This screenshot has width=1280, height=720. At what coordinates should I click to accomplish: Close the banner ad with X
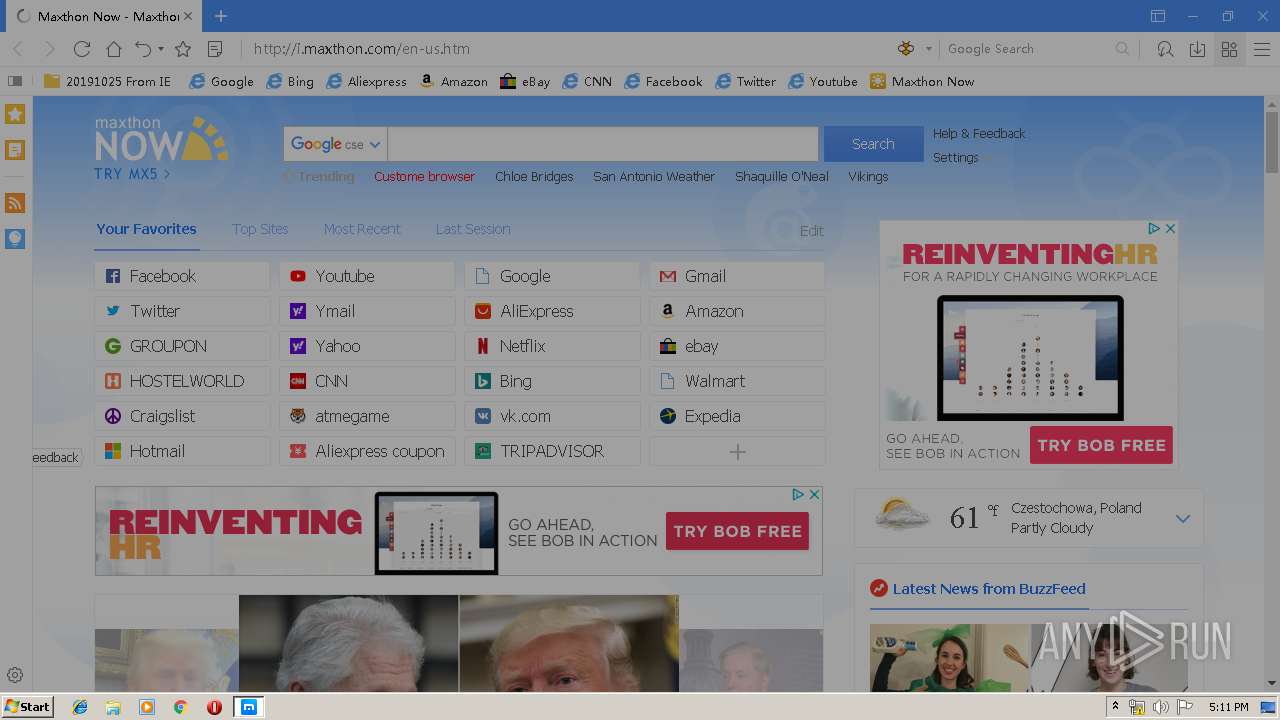coord(814,494)
